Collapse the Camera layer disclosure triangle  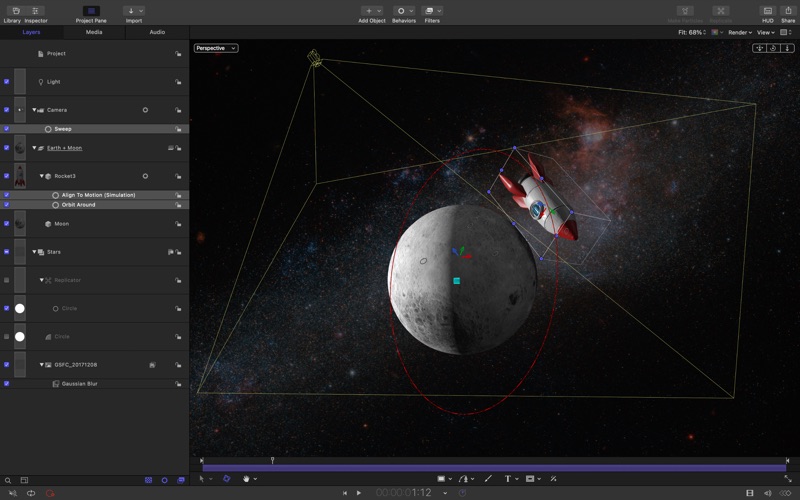[x=34, y=110]
